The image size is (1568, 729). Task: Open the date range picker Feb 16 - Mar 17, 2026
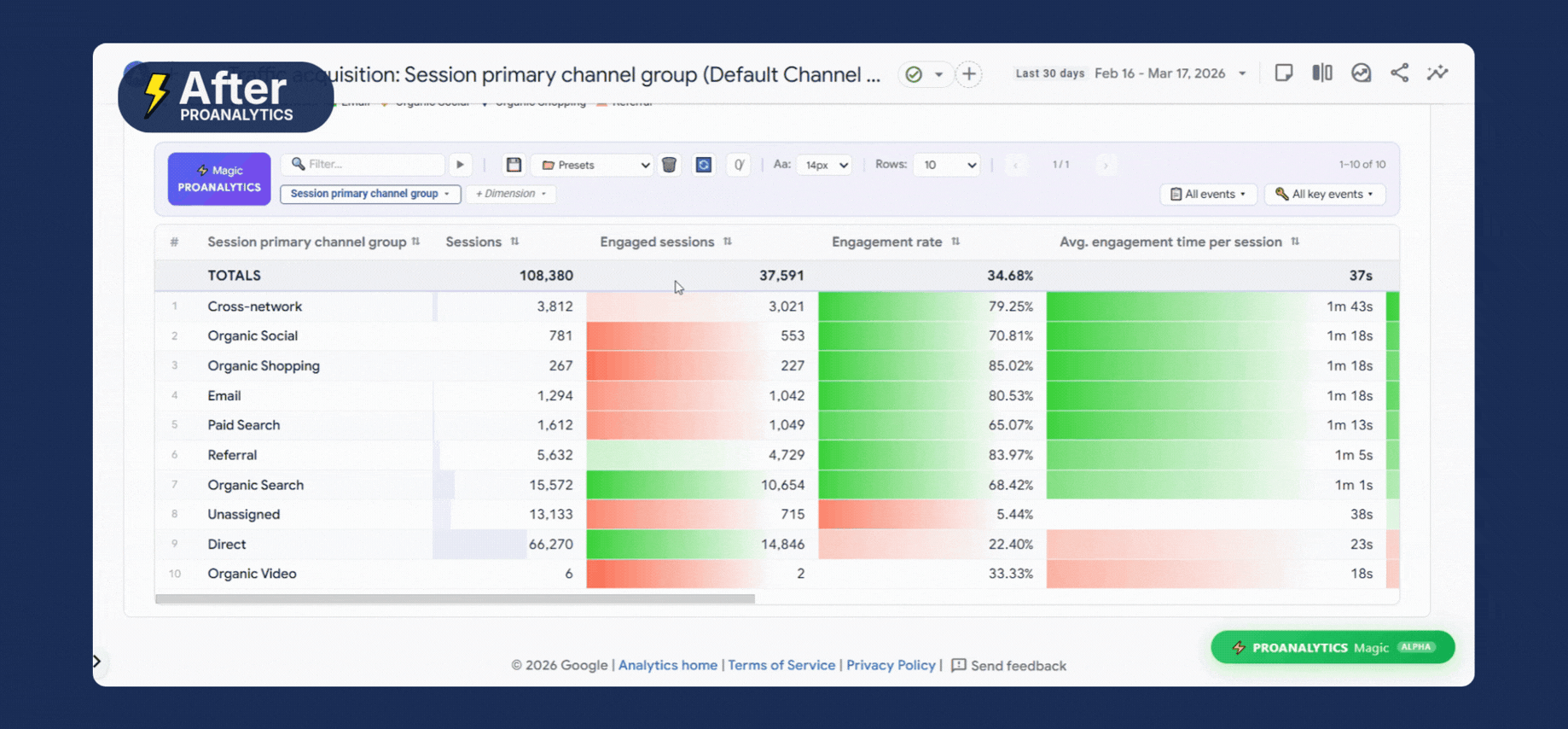pyautogui.click(x=1170, y=73)
